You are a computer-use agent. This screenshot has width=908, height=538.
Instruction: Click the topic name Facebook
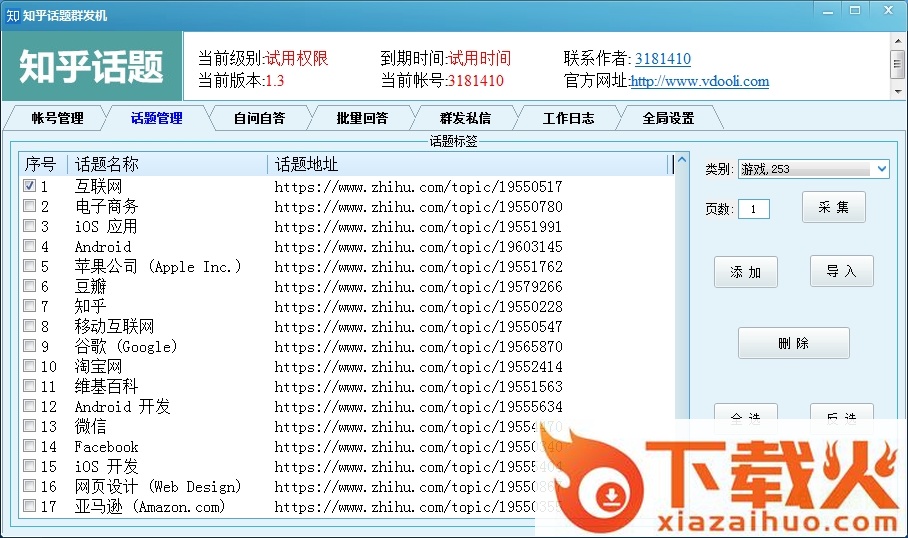(x=107, y=447)
